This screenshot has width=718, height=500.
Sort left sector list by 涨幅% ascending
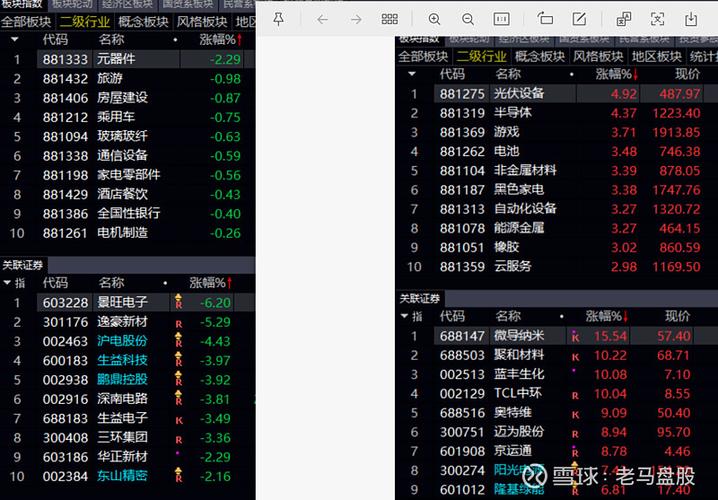[x=221, y=40]
